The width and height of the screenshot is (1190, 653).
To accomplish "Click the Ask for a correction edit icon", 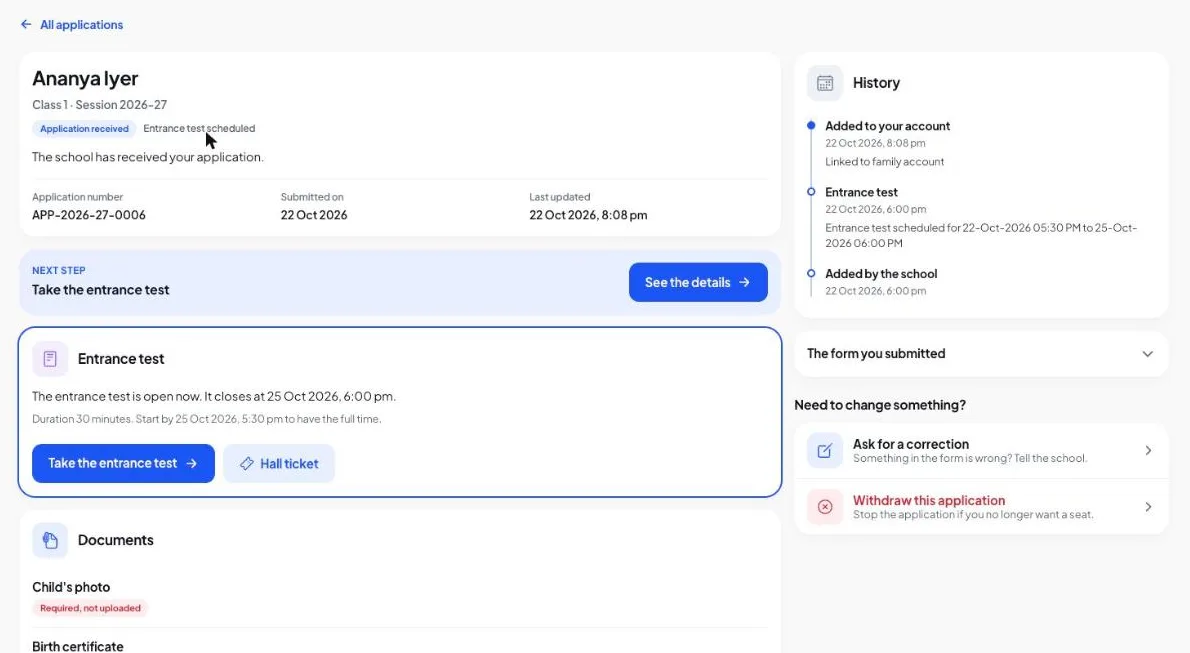I will (x=825, y=450).
